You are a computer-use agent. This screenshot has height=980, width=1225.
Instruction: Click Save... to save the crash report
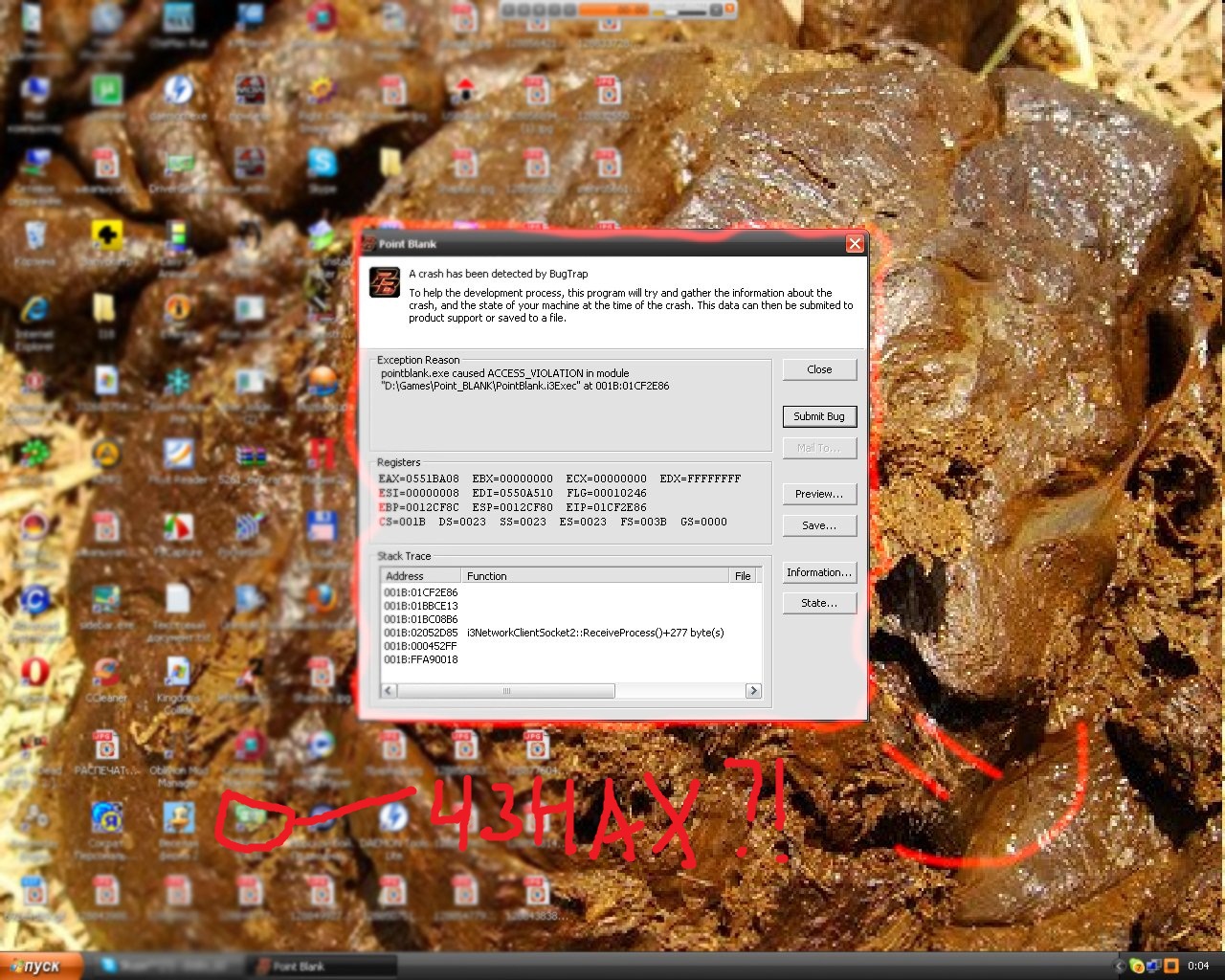tap(818, 525)
